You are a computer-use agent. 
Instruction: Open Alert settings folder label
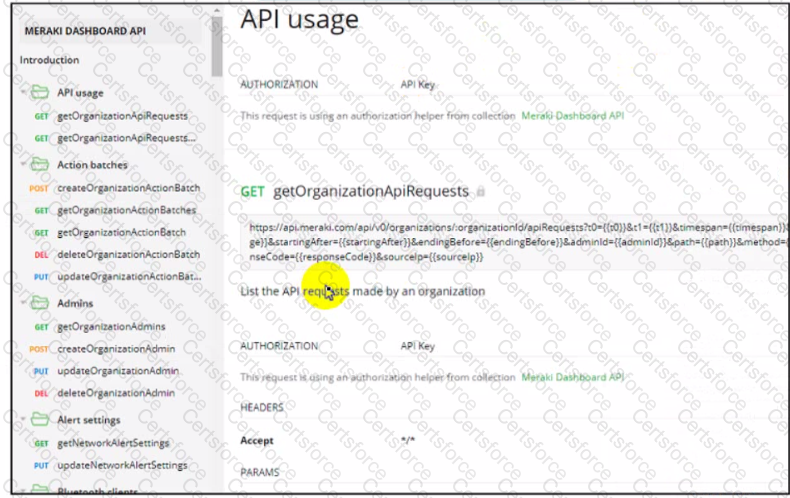pyautogui.click(x=89, y=420)
